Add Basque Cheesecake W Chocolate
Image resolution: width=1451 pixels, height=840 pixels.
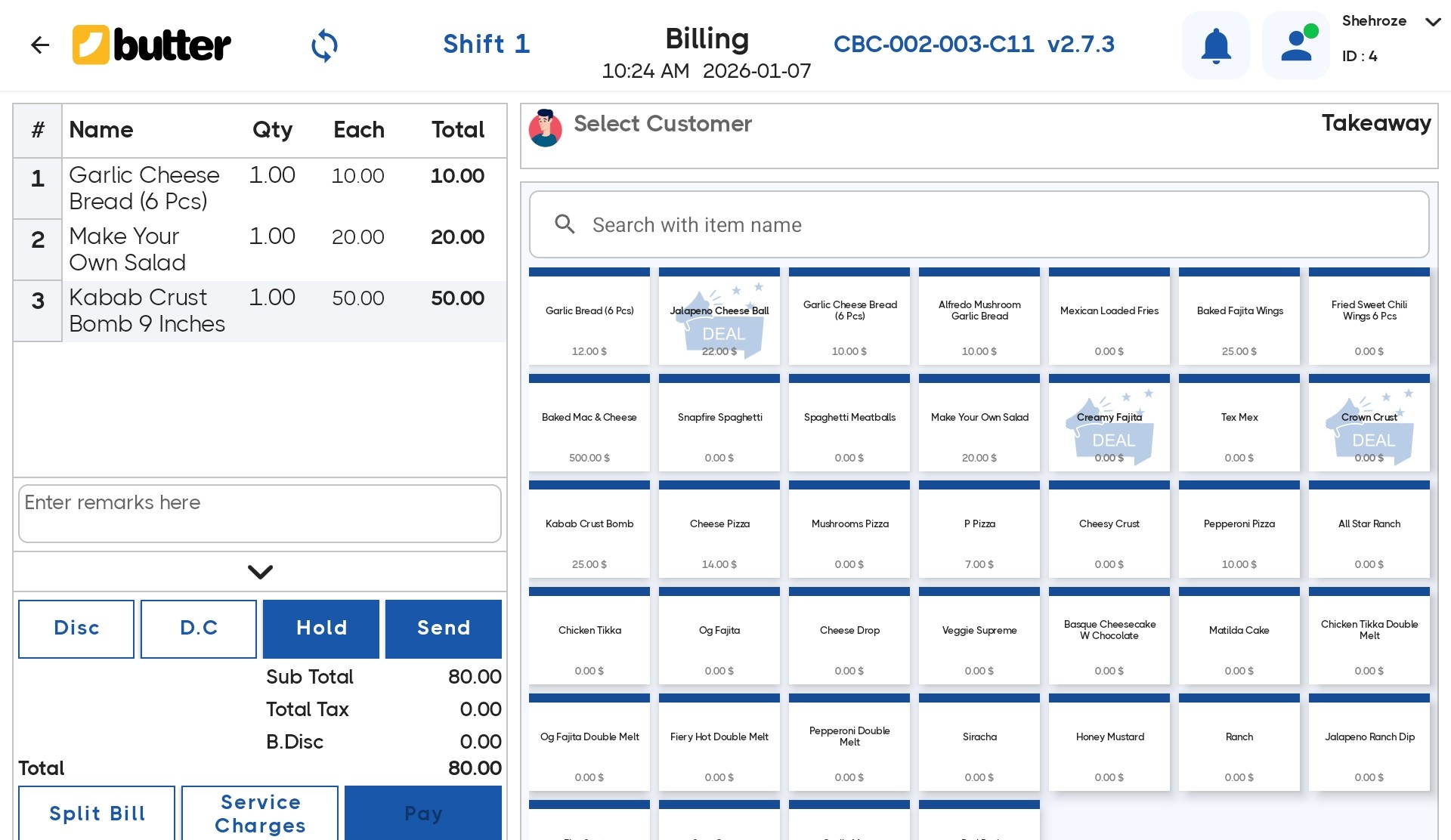pos(1109,637)
